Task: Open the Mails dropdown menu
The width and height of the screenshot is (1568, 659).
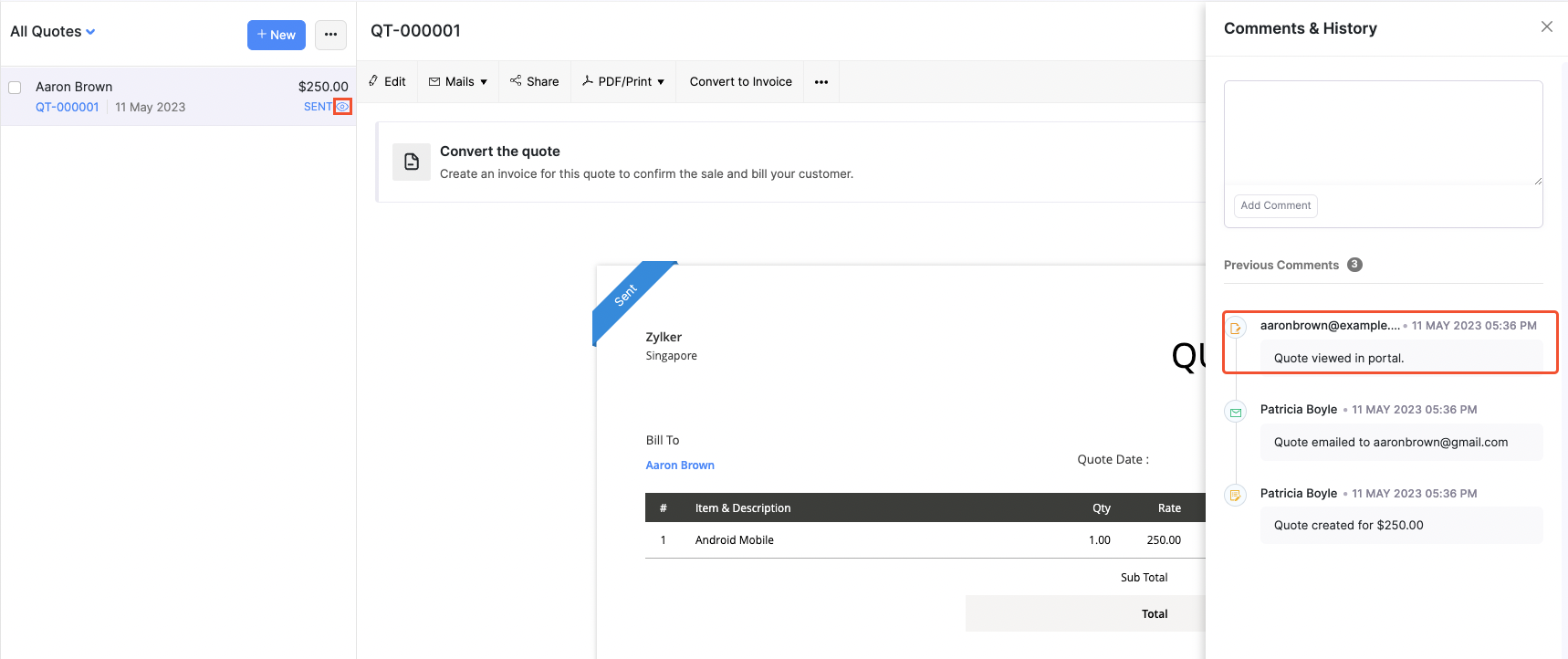Action: point(458,82)
